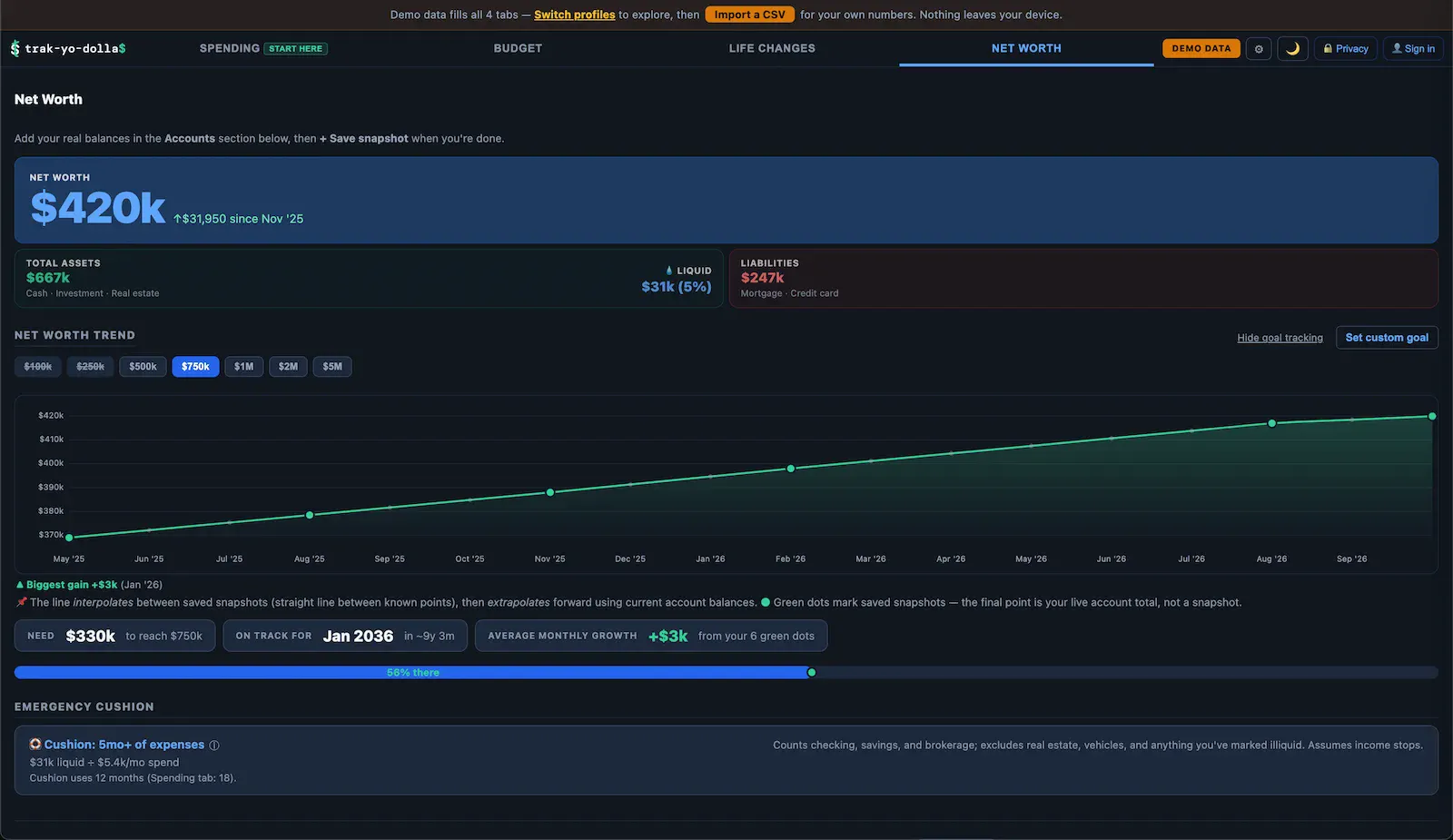Select the $100k goal chip

click(x=38, y=367)
